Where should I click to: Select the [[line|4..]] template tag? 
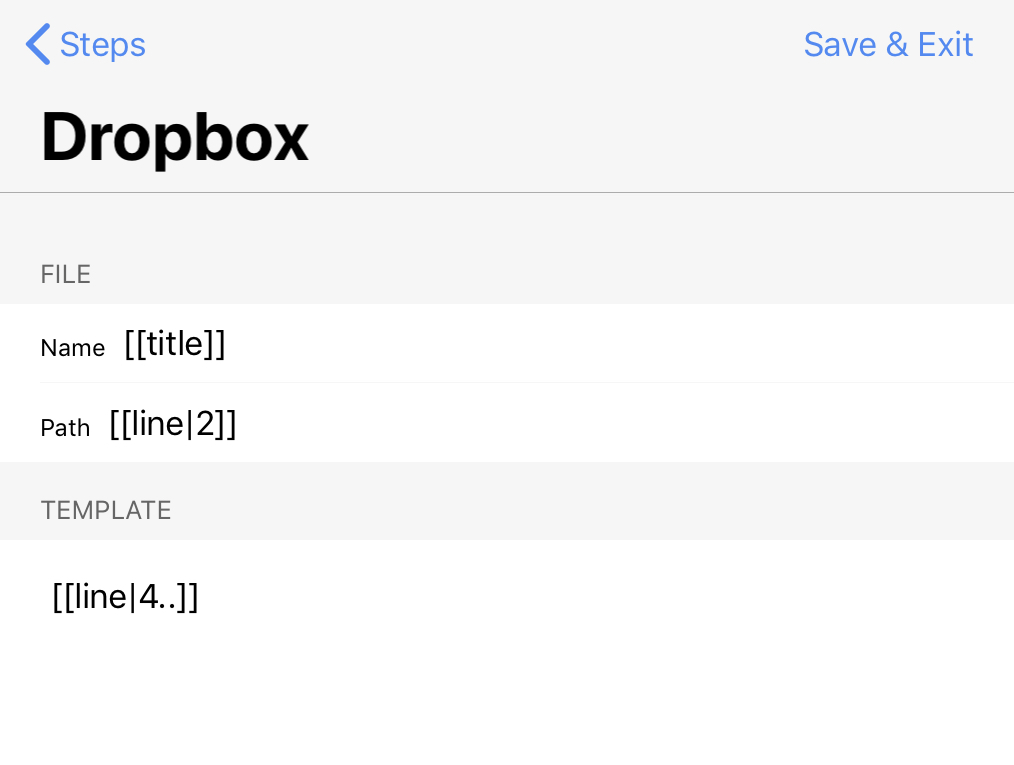[125, 597]
